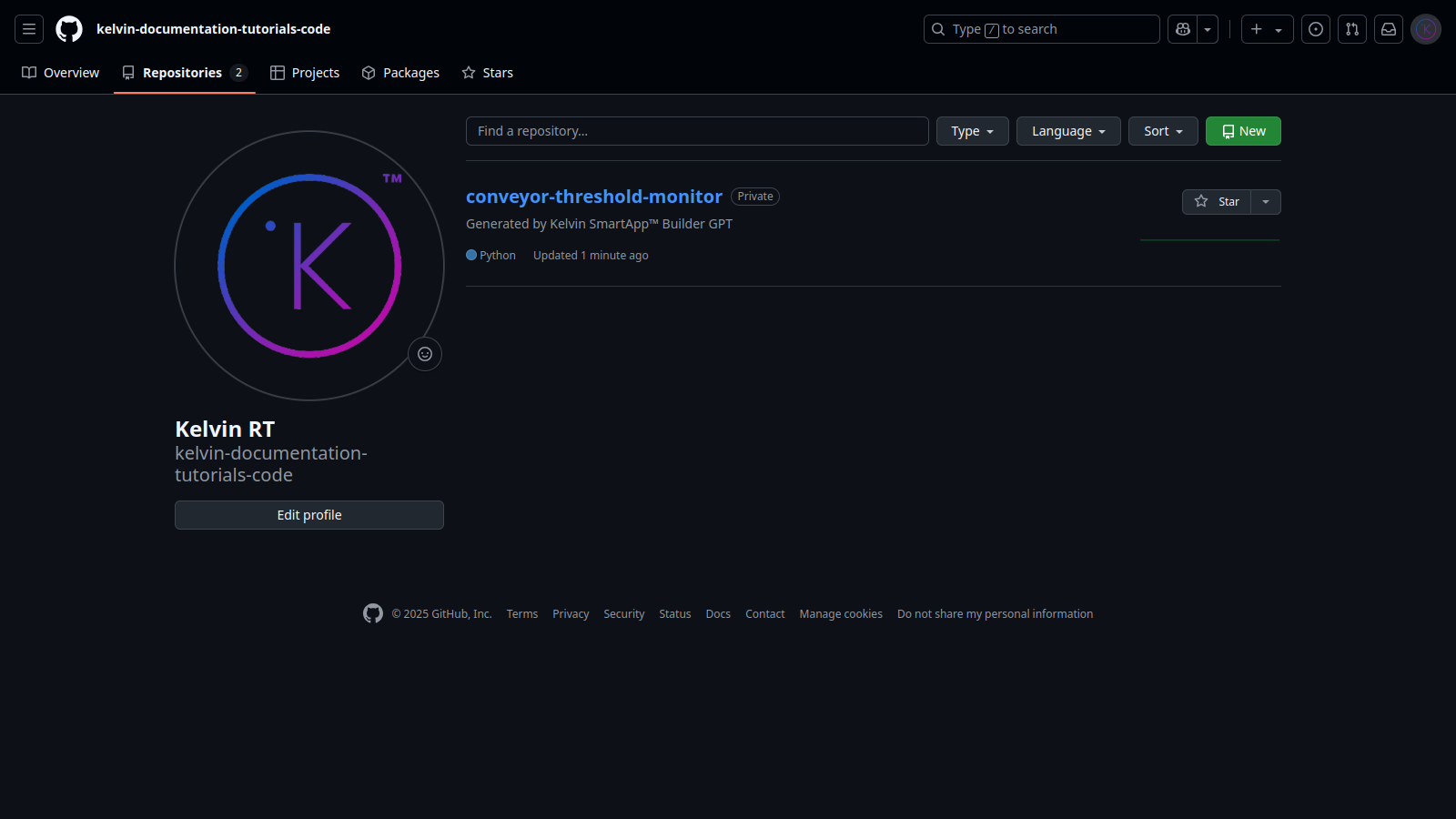This screenshot has height=819, width=1456.
Task: Expand the star lists dropdown arrow
Action: click(1266, 202)
